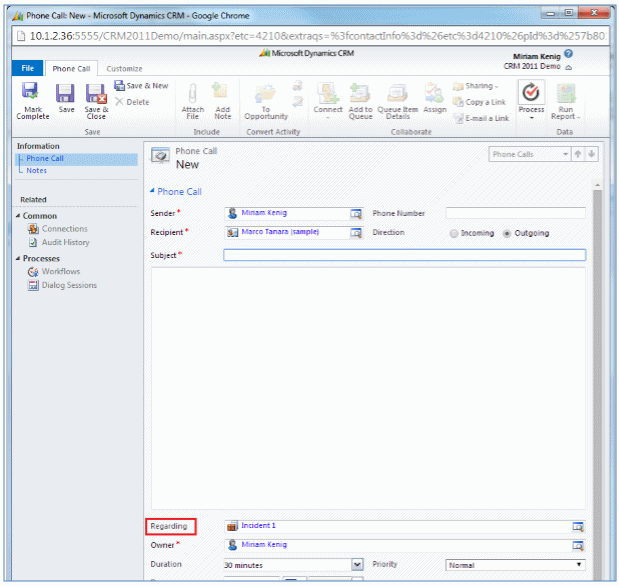Select the Outgoing direction radio button
Image resolution: width=619 pixels, height=586 pixels.
507,233
